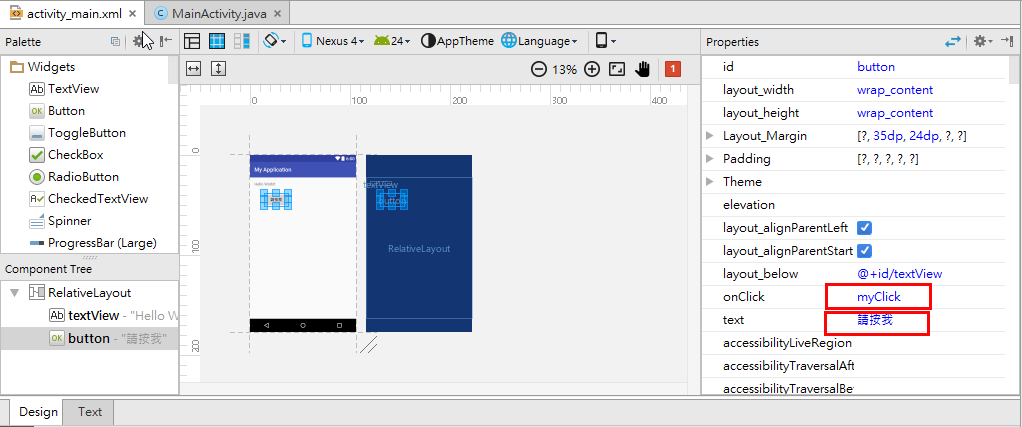Select the Widgets palette folder
1022x427 pixels.
(x=43, y=66)
